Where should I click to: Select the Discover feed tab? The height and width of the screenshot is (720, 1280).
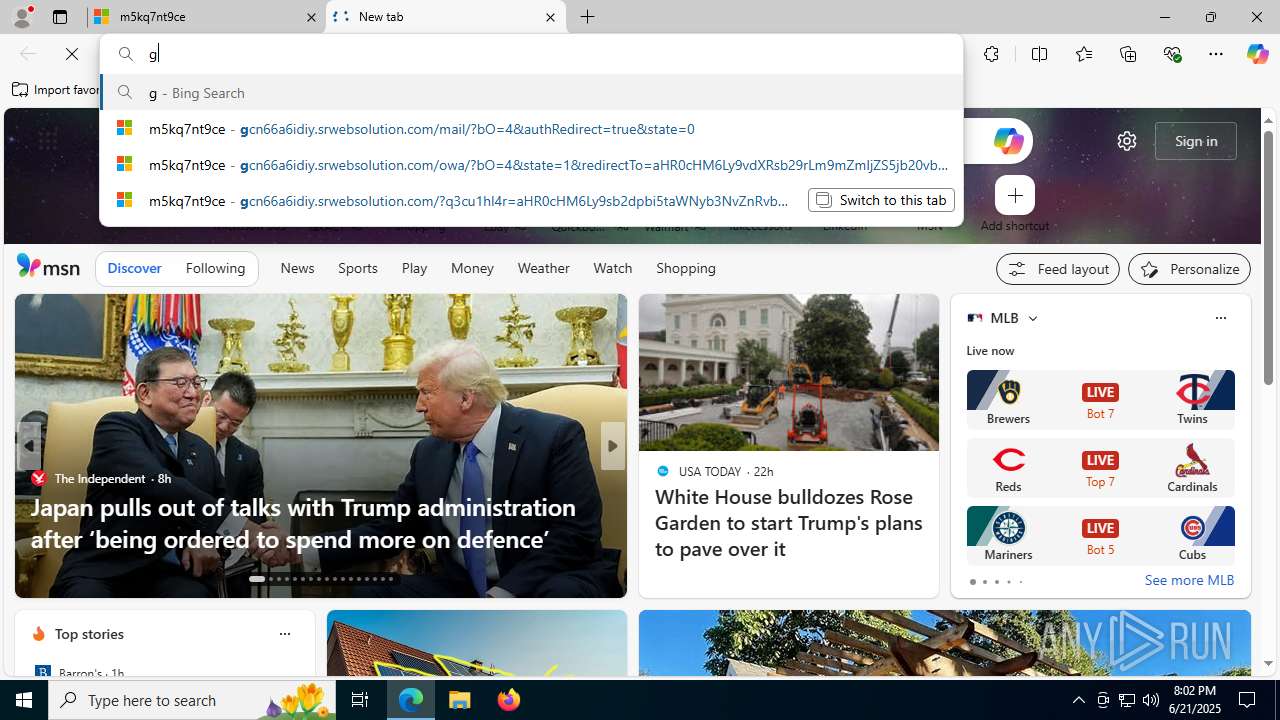click(x=134, y=268)
